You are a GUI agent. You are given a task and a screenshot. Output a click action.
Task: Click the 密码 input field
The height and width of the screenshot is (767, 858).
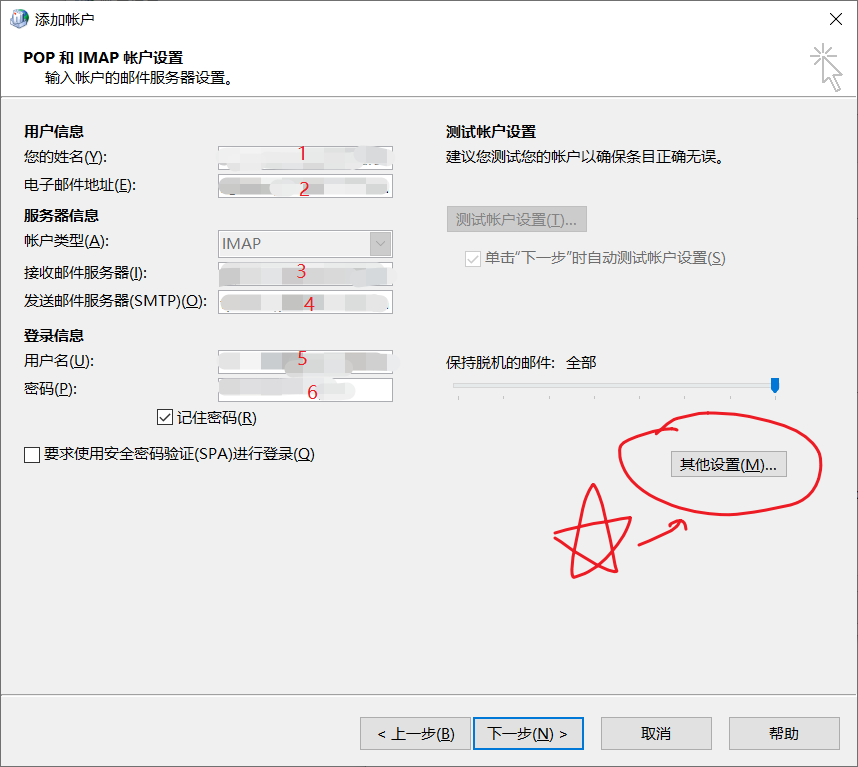[x=305, y=389]
